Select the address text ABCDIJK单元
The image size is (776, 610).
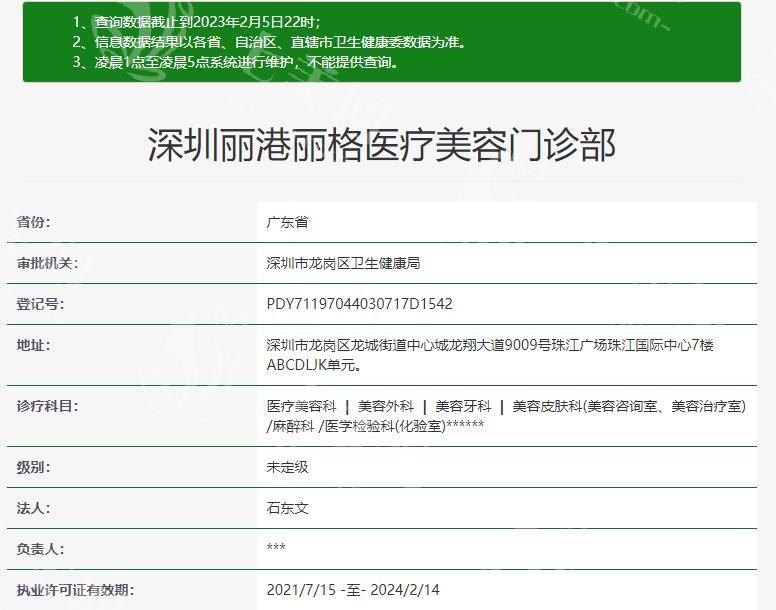314,365
